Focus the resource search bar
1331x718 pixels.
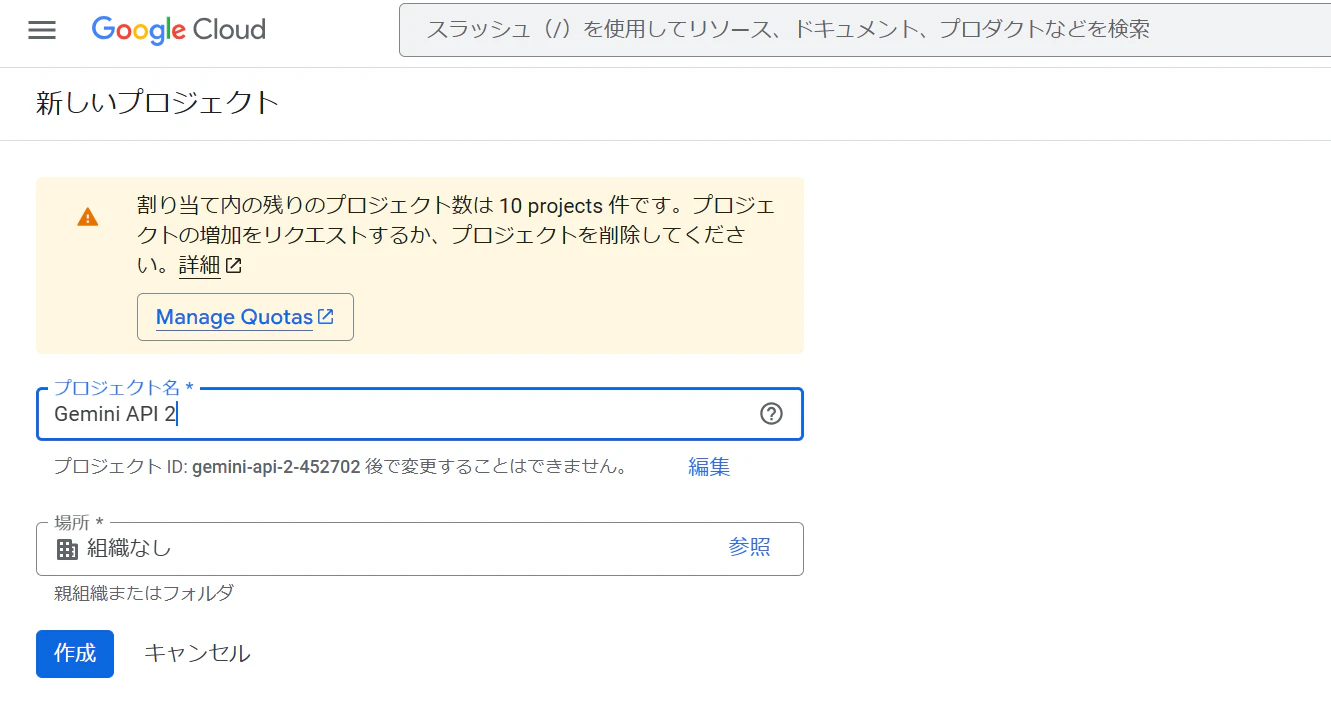(x=865, y=30)
